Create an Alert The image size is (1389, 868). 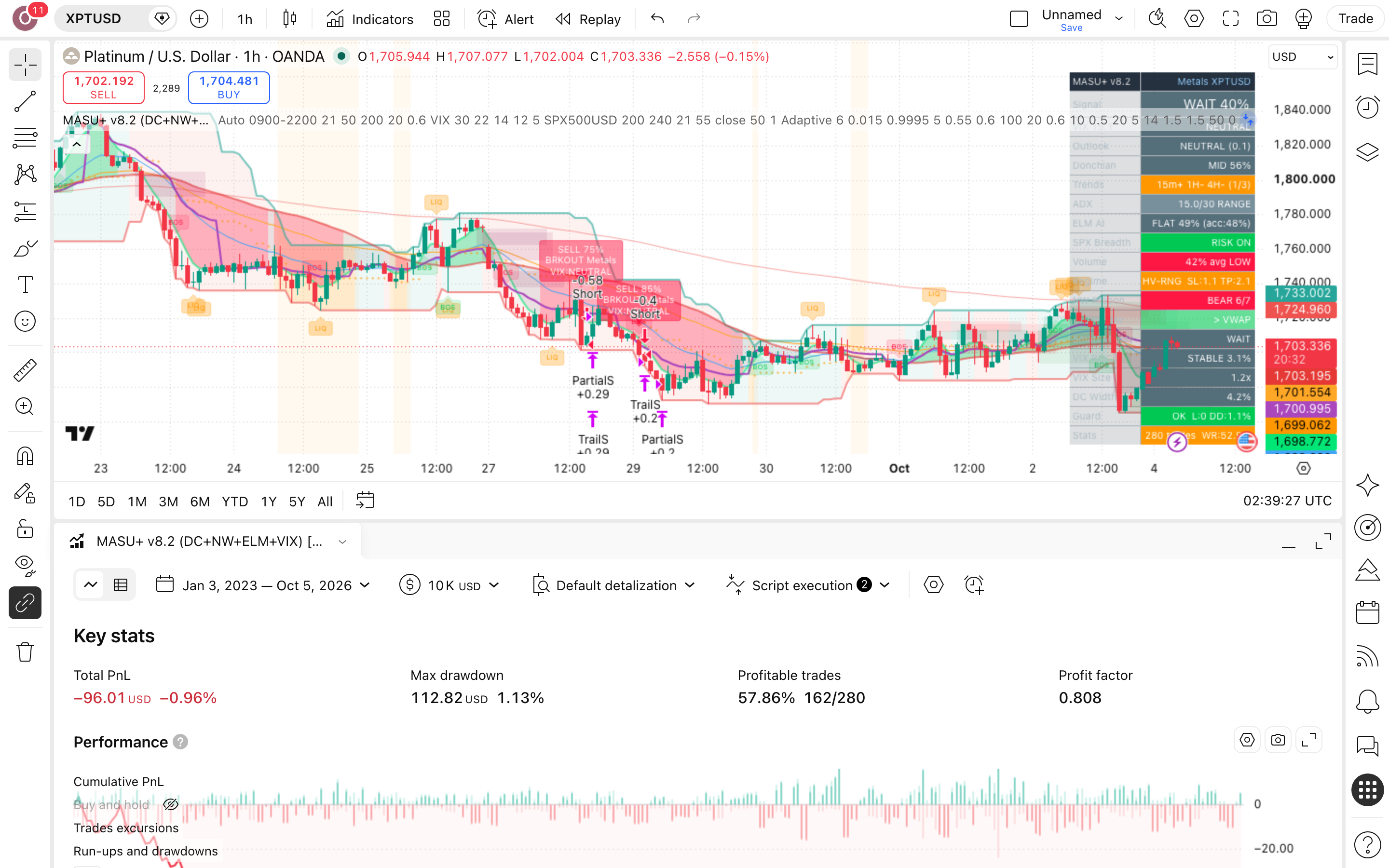[505, 19]
